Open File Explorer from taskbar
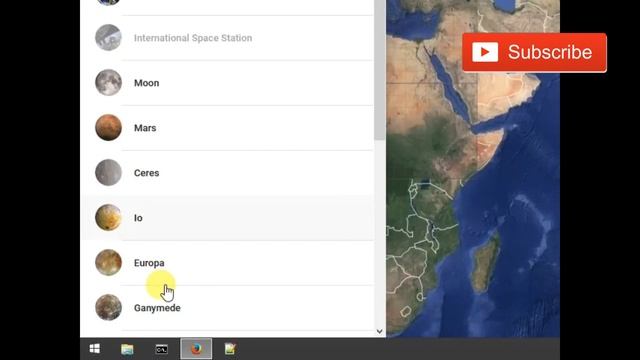Screen dimensions: 640x360 click(x=127, y=349)
